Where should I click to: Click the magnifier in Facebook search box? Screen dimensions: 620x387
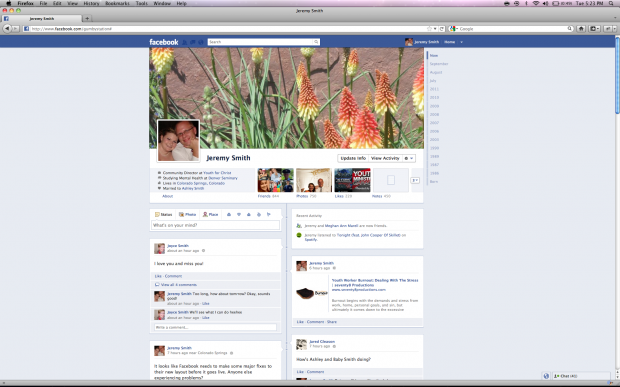(316, 42)
